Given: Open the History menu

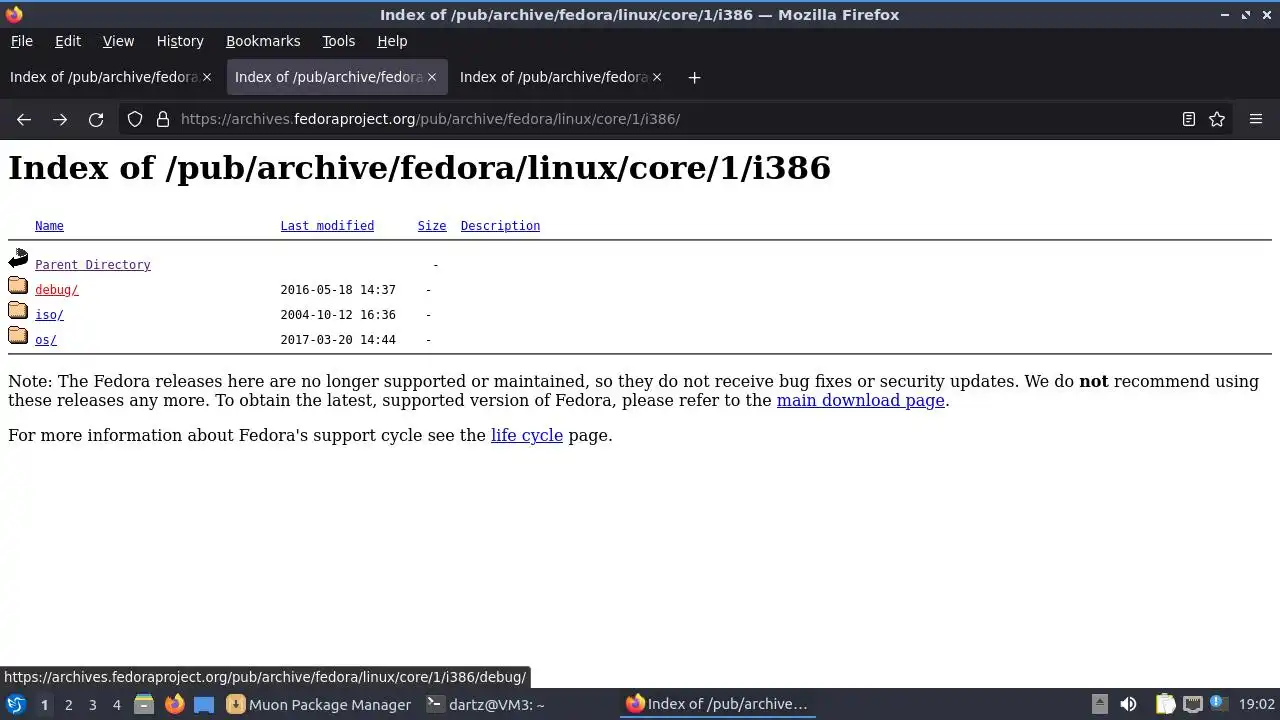Looking at the screenshot, I should (x=180, y=41).
